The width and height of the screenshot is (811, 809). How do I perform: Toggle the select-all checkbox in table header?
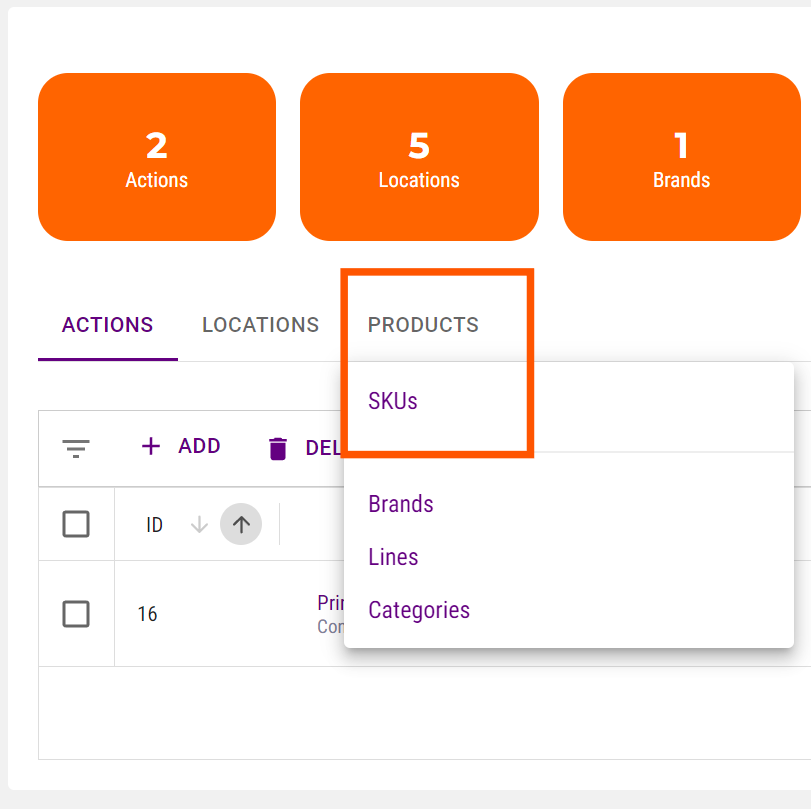point(76,524)
